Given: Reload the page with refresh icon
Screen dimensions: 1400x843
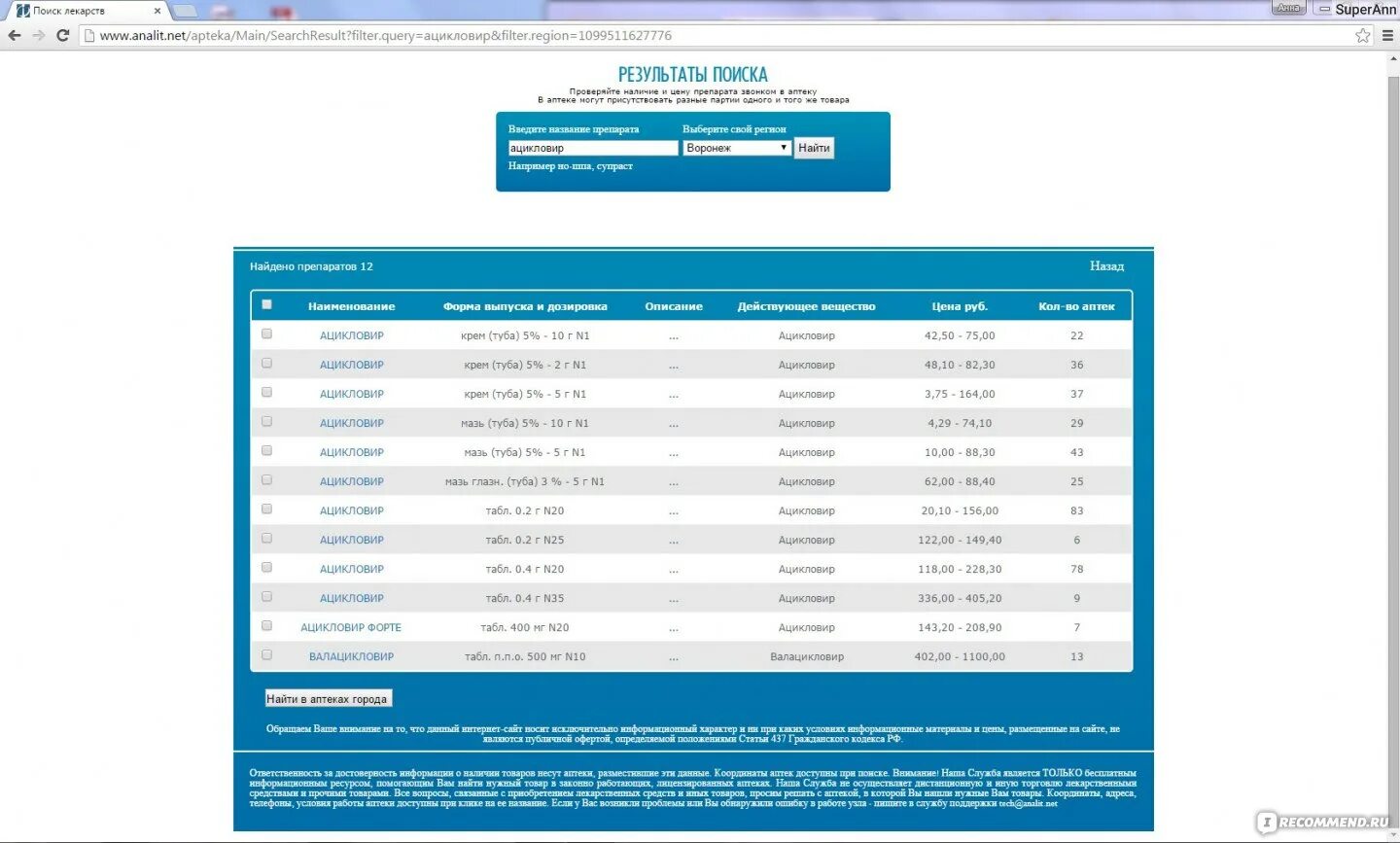Looking at the screenshot, I should [x=63, y=35].
